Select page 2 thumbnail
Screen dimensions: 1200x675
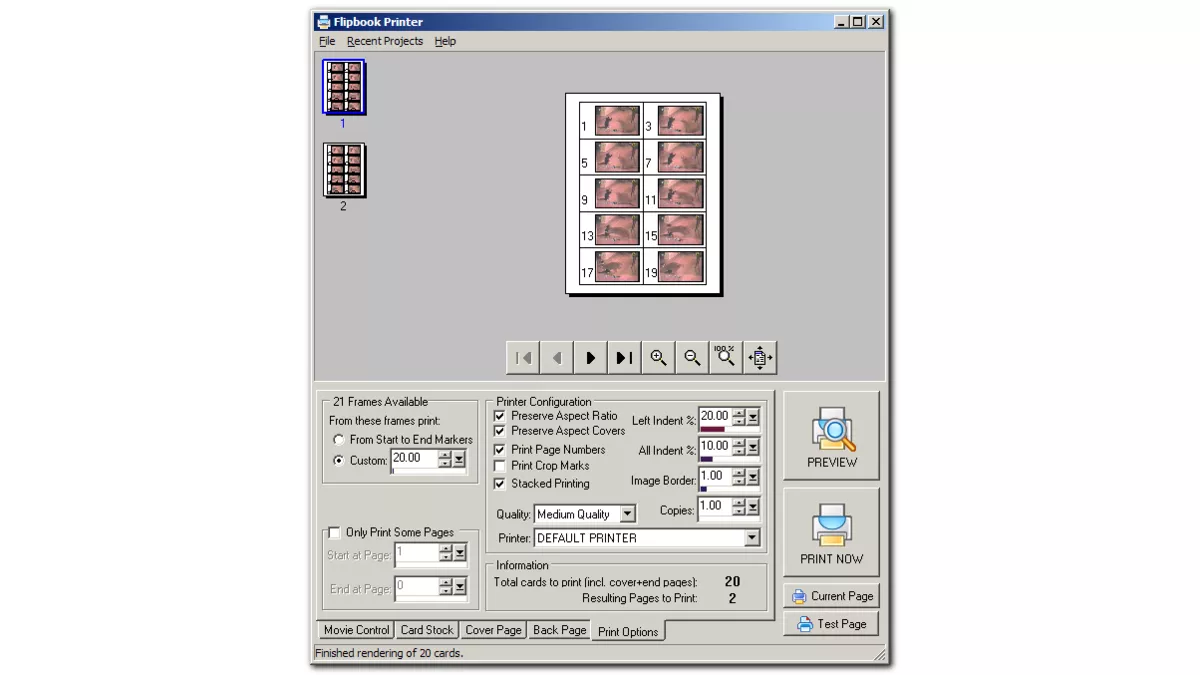click(344, 171)
